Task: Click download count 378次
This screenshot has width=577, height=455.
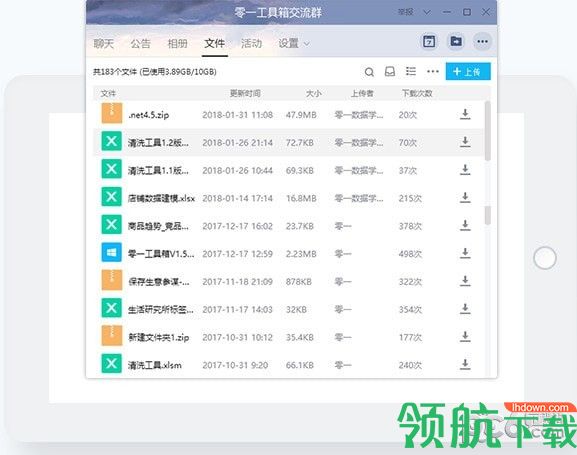Action: (x=410, y=226)
